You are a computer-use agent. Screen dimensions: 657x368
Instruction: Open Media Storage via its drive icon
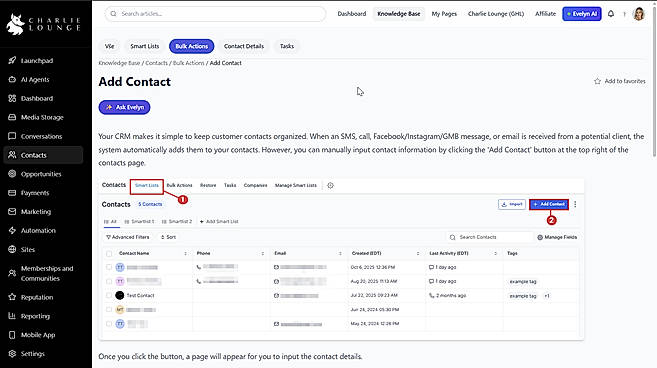coord(12,117)
